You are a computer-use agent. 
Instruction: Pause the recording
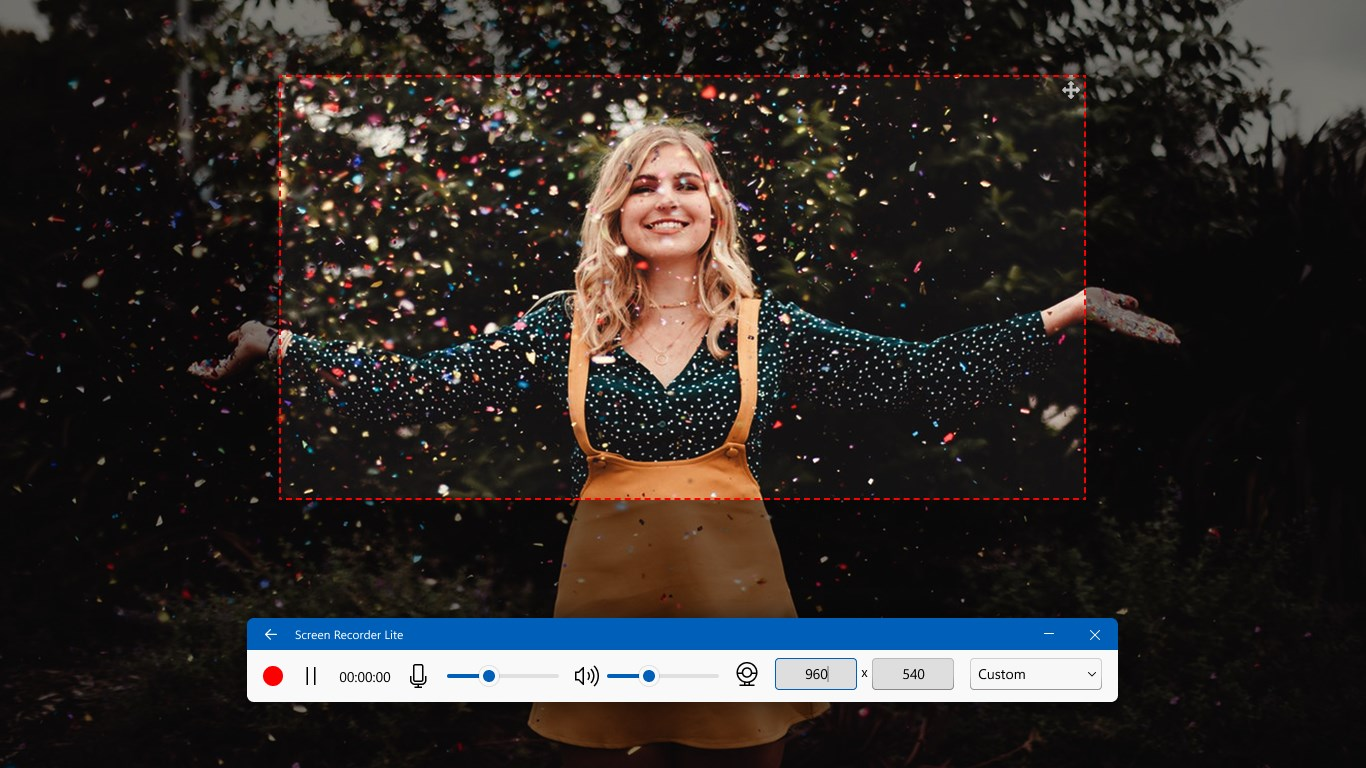click(311, 676)
